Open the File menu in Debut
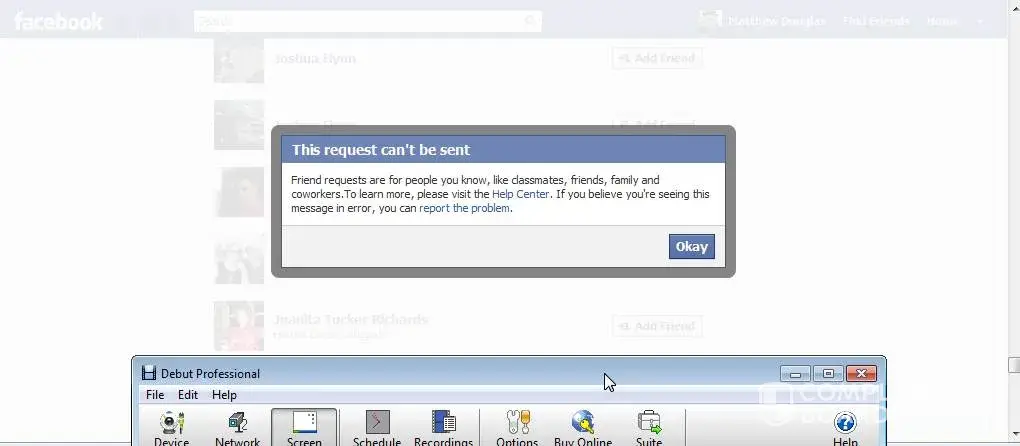 pyautogui.click(x=155, y=395)
